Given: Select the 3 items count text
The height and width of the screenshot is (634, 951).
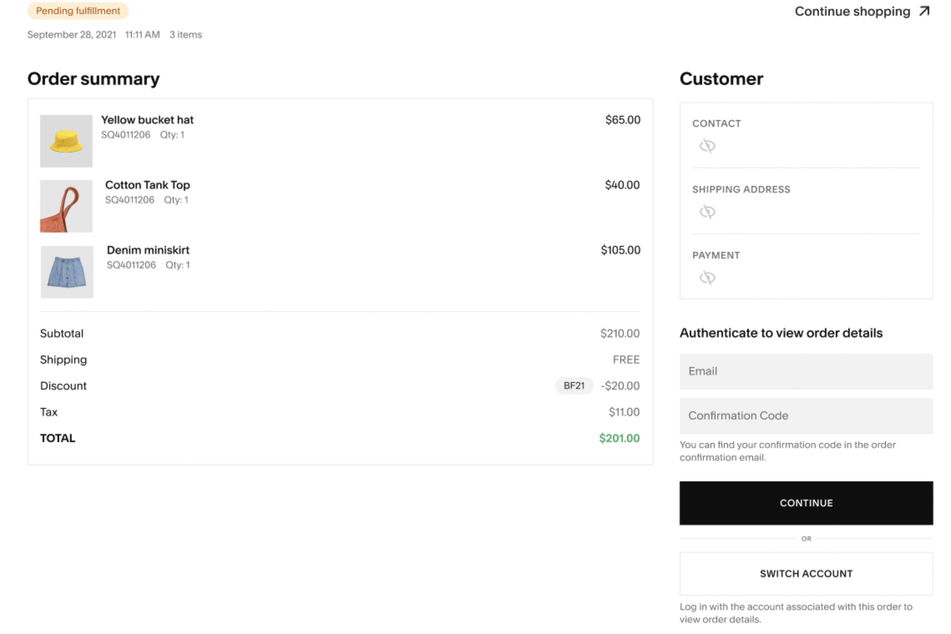Looking at the screenshot, I should tap(186, 35).
